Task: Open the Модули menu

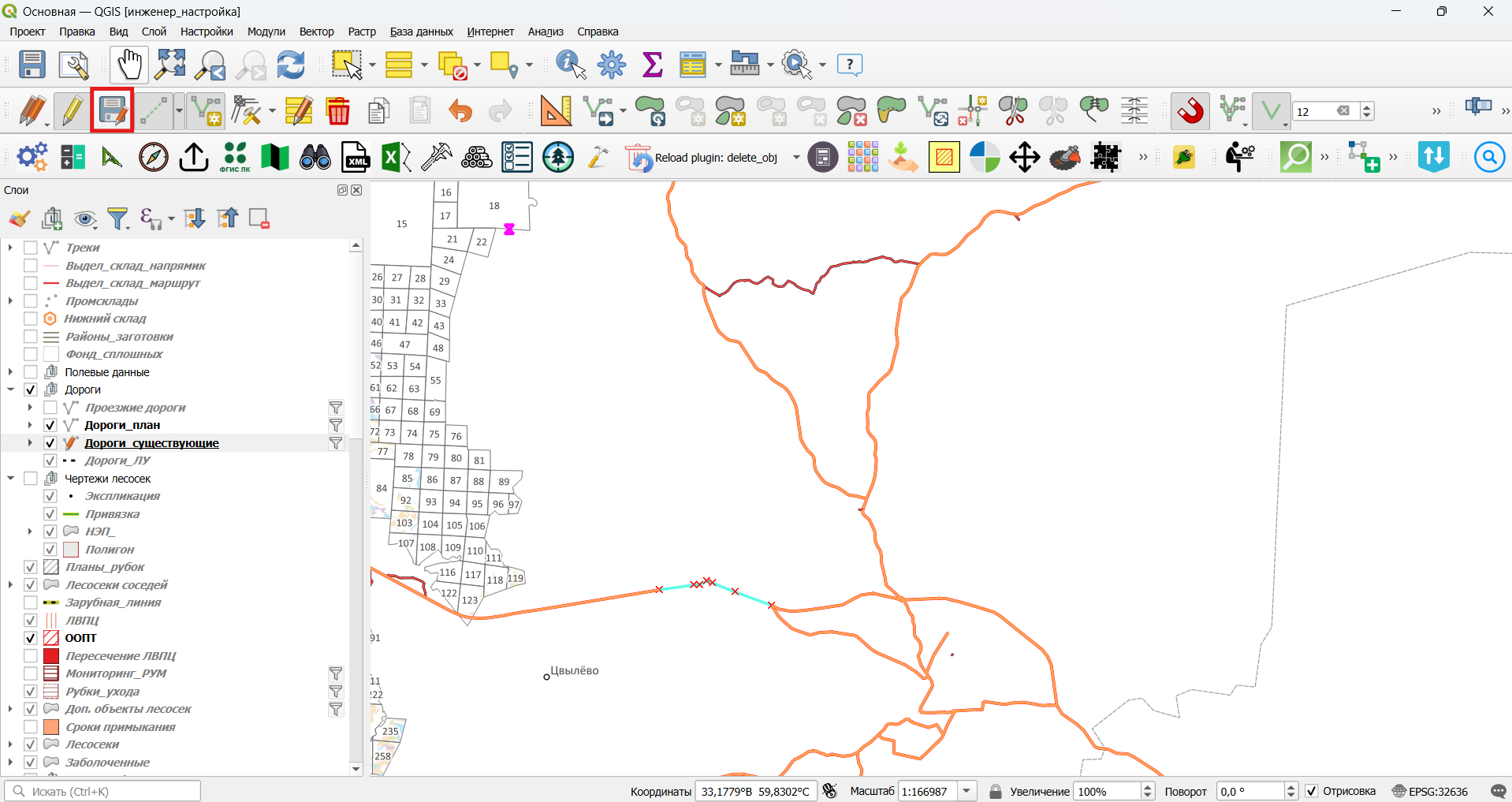Action: tap(266, 32)
